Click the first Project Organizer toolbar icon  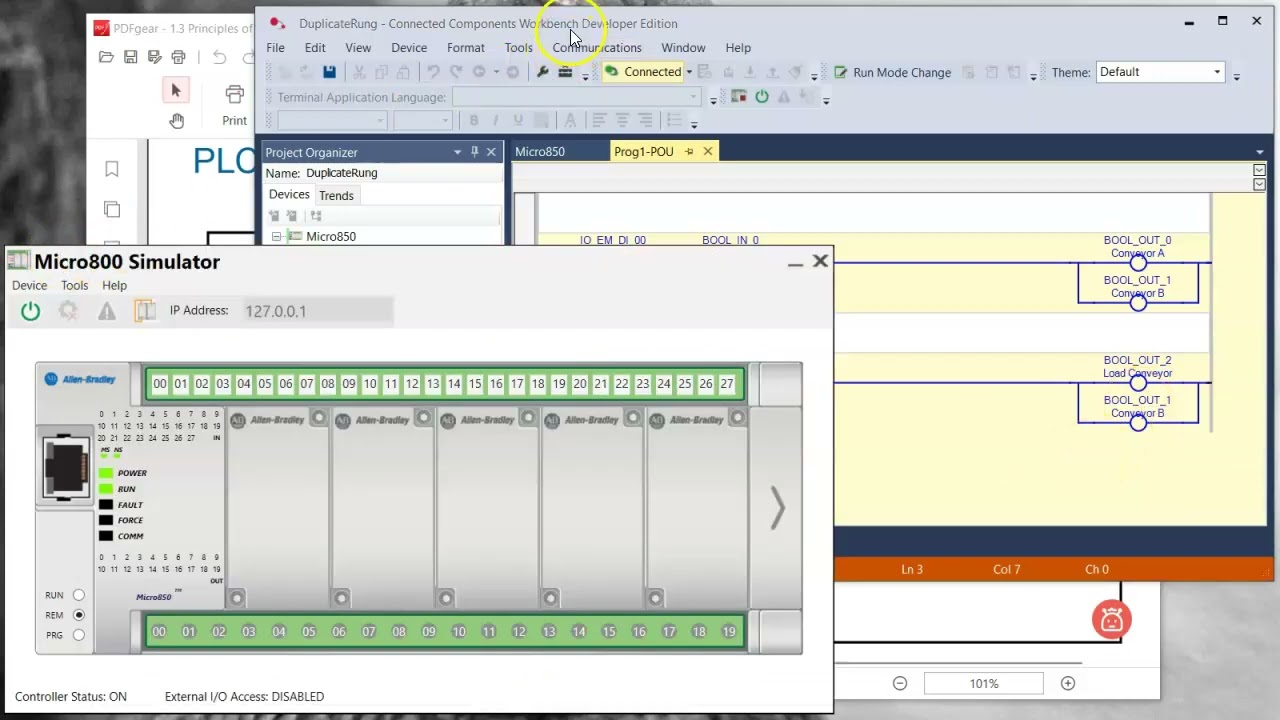click(274, 216)
